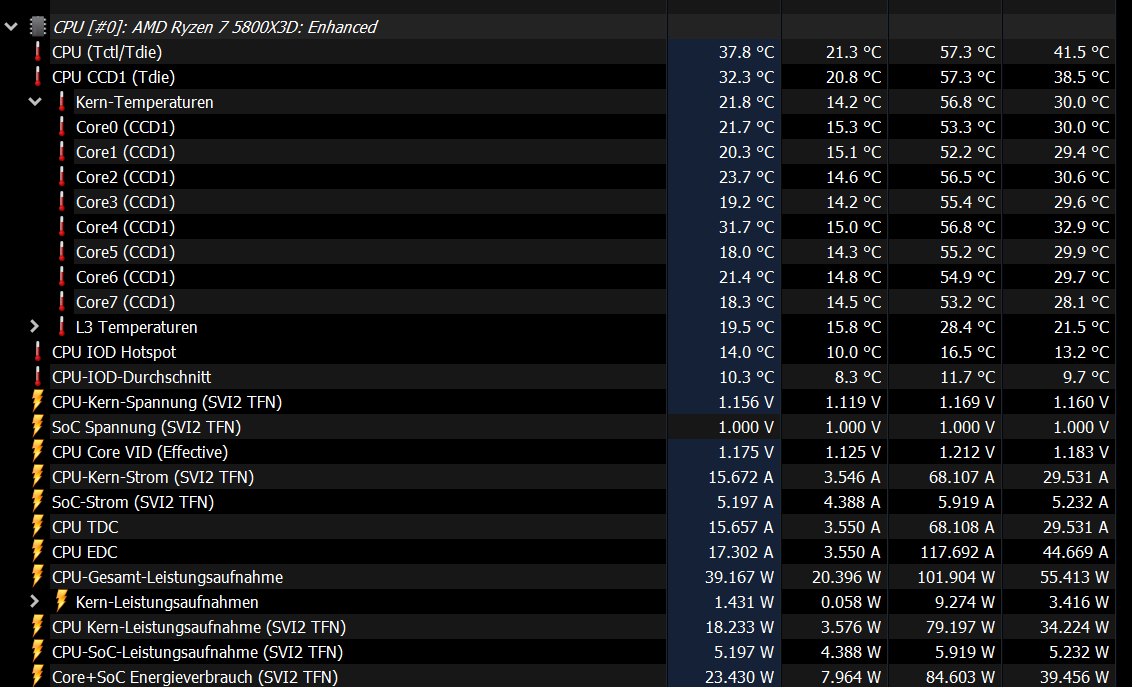Click thermometer icon beside CPU IOD Hotspot
The height and width of the screenshot is (687, 1132).
click(x=38, y=352)
